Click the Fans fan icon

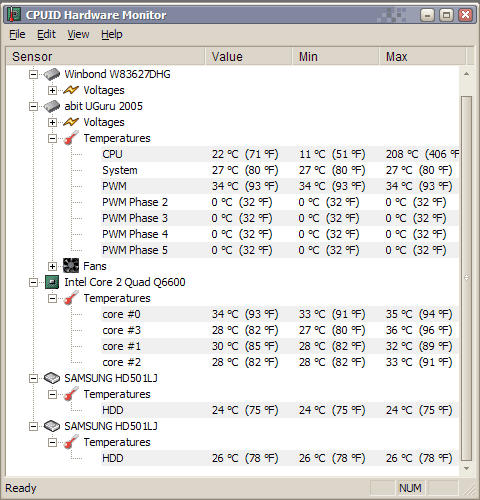pos(71,266)
